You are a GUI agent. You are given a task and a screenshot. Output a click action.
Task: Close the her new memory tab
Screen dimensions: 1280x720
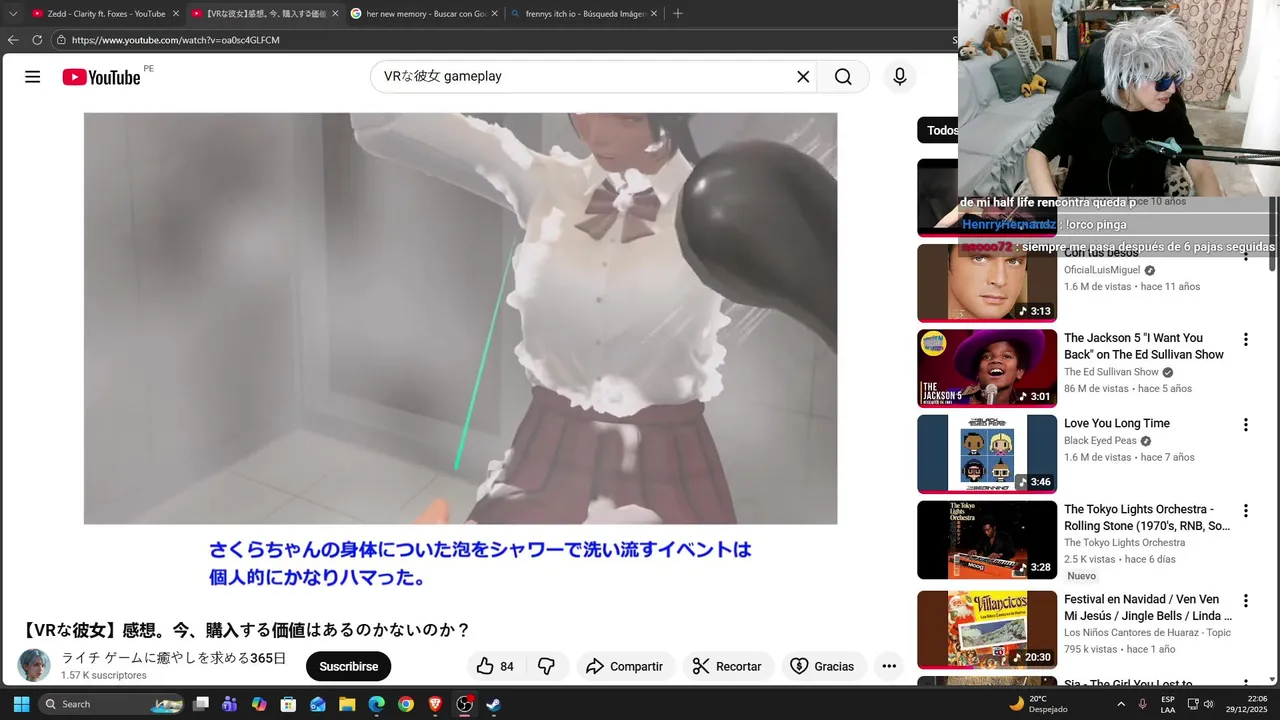pos(494,14)
